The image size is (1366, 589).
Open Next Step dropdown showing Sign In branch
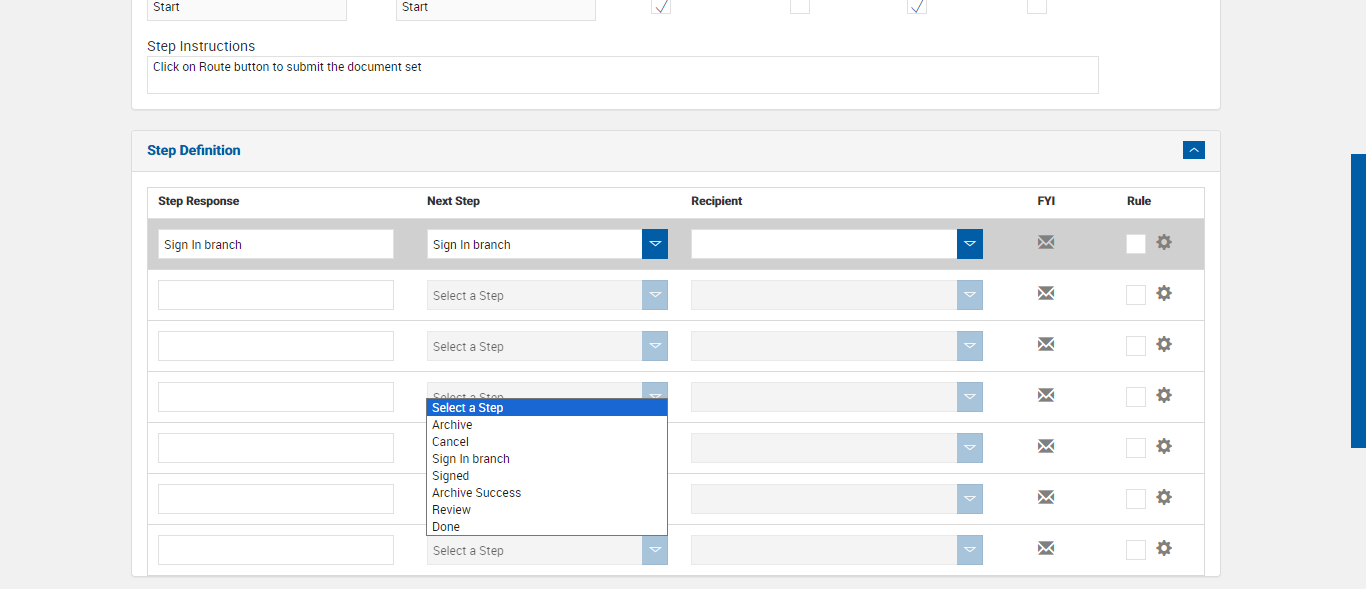click(654, 244)
